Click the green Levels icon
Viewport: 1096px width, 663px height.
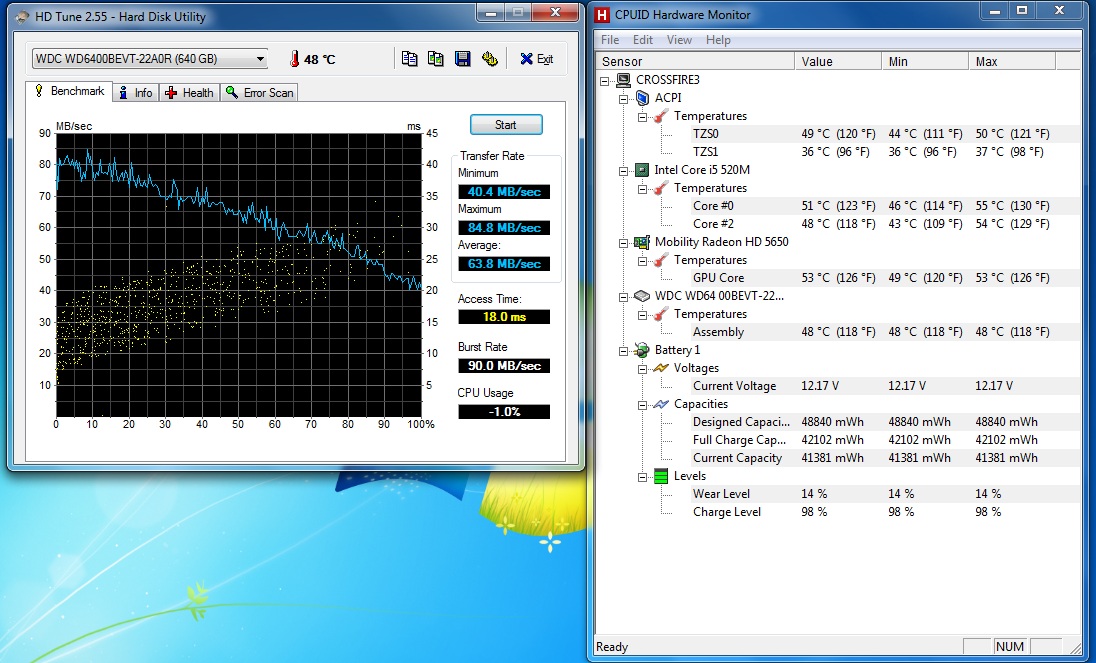click(661, 476)
